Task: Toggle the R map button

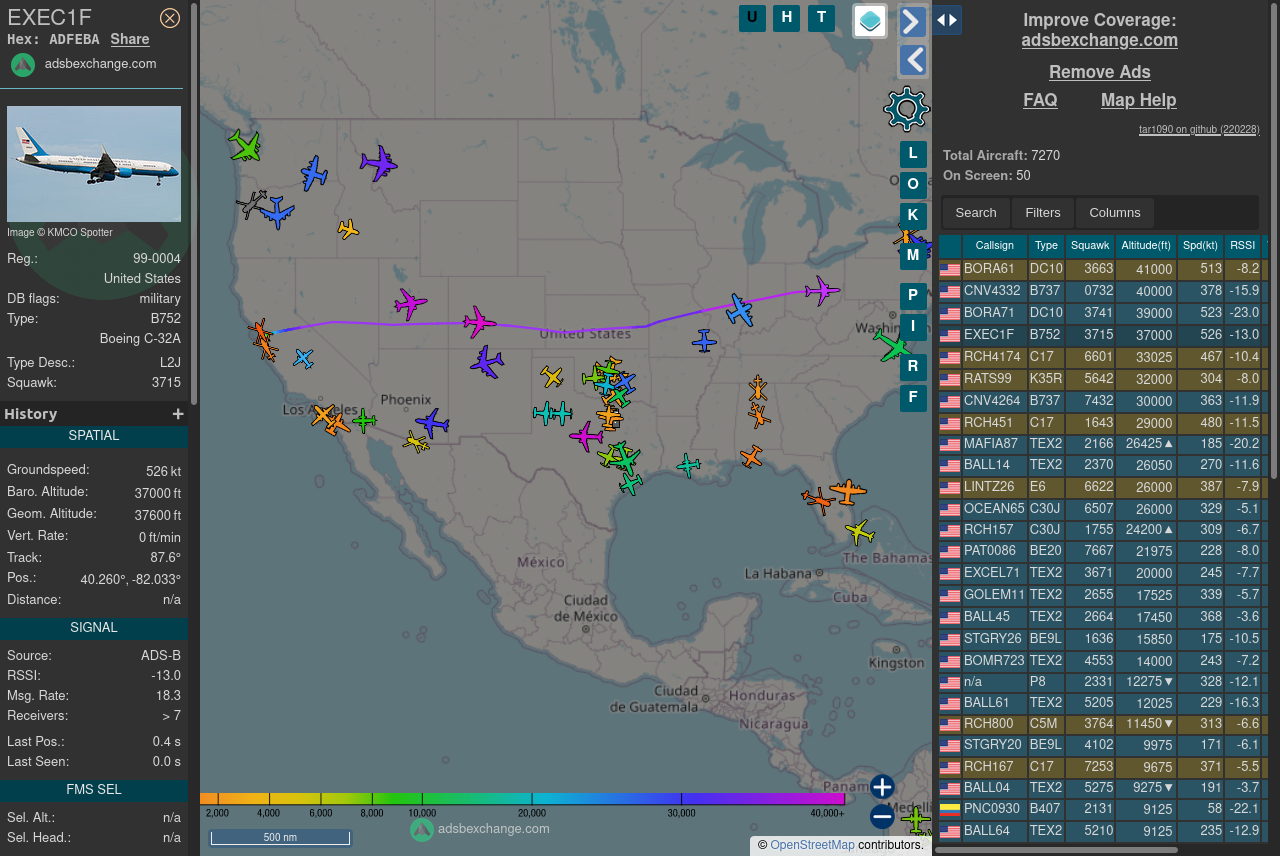Action: 913,367
